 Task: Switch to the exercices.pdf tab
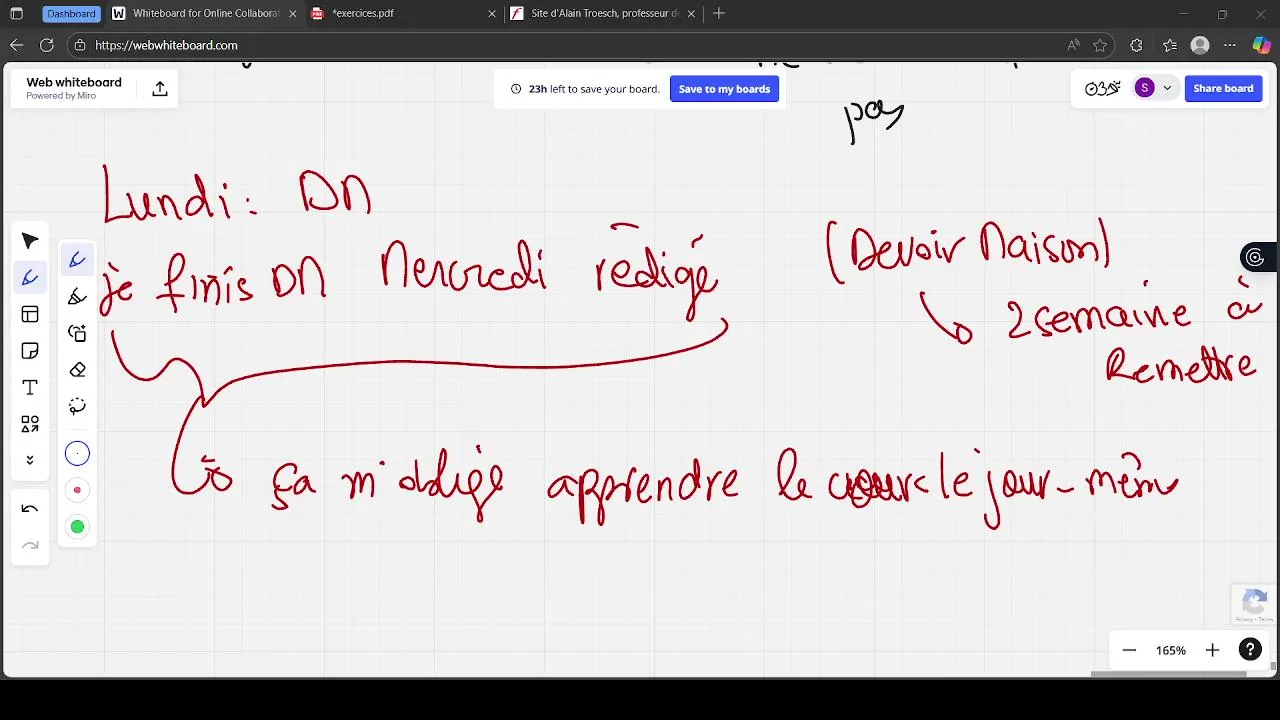click(x=401, y=14)
